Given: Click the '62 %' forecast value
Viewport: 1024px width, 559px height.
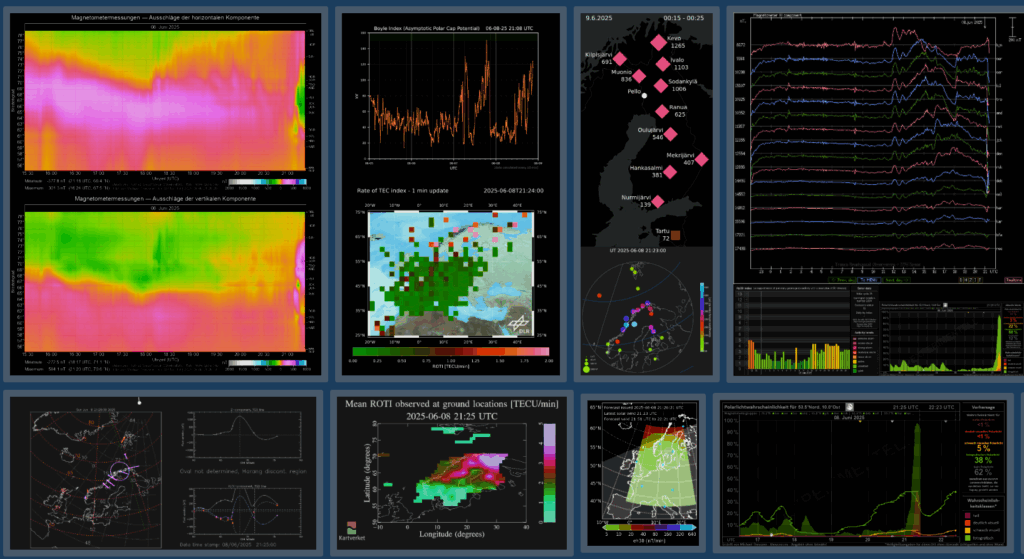Looking at the screenshot, I should pos(983,472).
